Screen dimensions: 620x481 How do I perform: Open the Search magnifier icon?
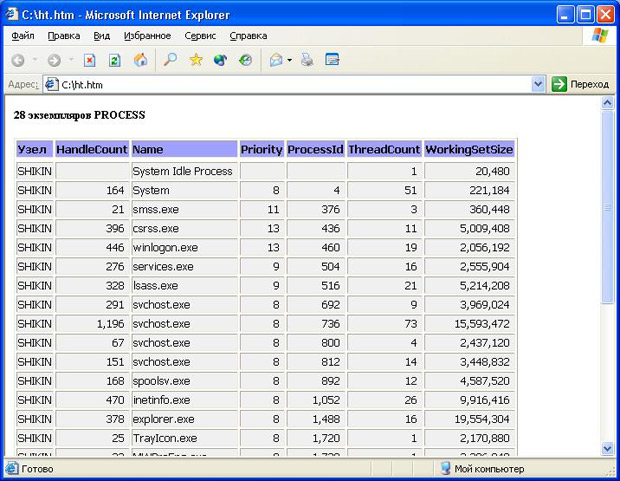(170, 60)
